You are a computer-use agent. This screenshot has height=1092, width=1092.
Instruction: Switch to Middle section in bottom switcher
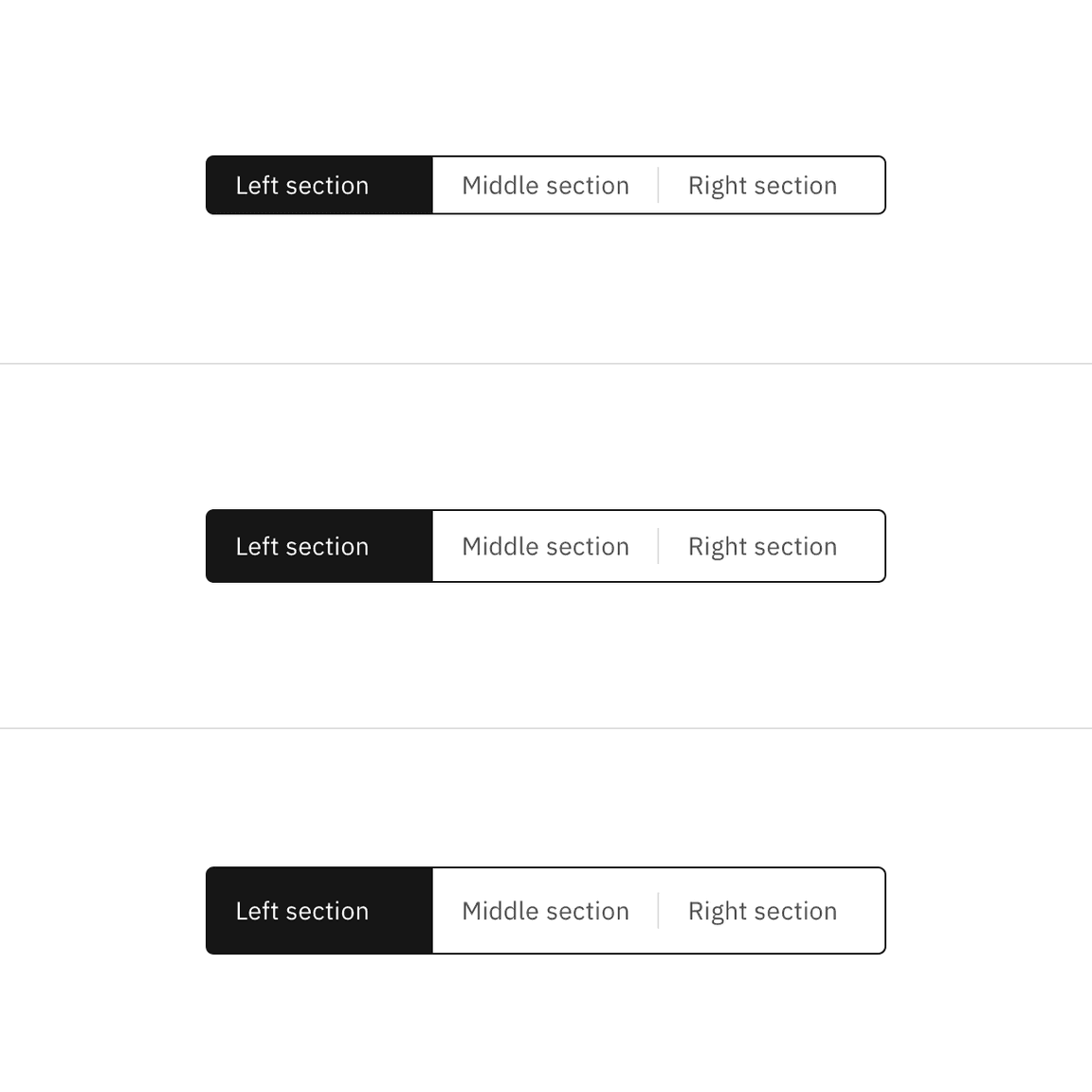click(x=545, y=911)
